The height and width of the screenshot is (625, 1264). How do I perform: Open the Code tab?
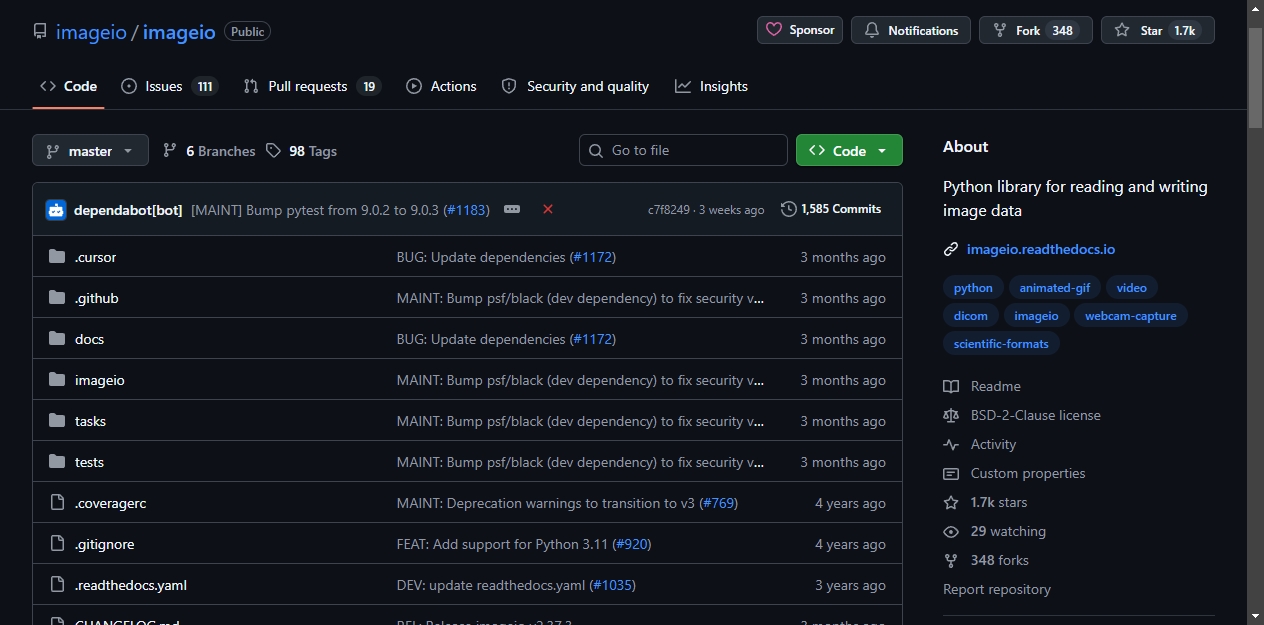[x=68, y=86]
